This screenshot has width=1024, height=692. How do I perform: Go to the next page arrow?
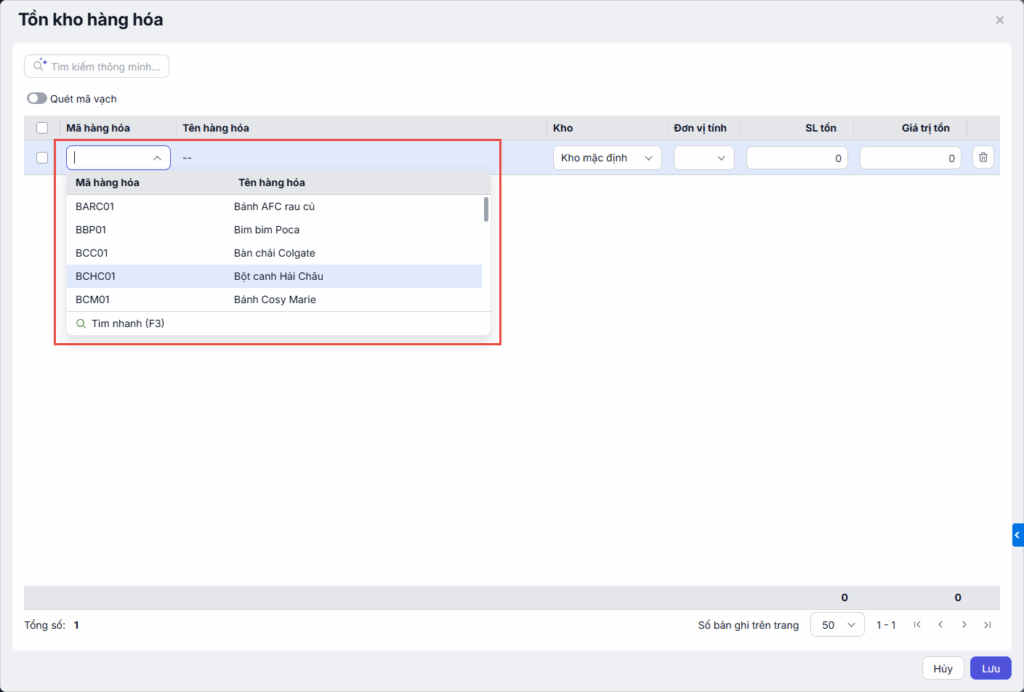[964, 625]
